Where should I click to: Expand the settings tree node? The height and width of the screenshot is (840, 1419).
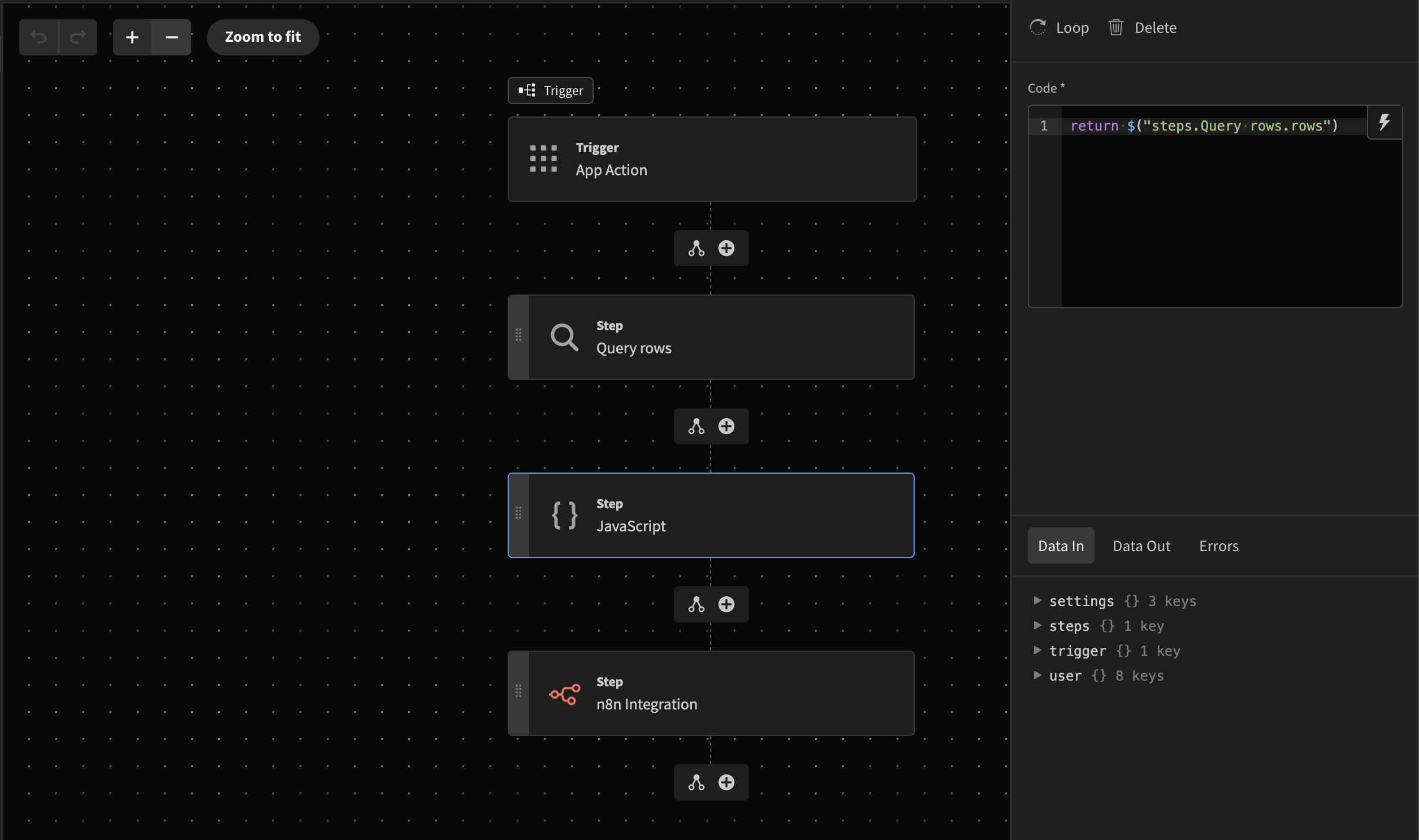[x=1037, y=600]
